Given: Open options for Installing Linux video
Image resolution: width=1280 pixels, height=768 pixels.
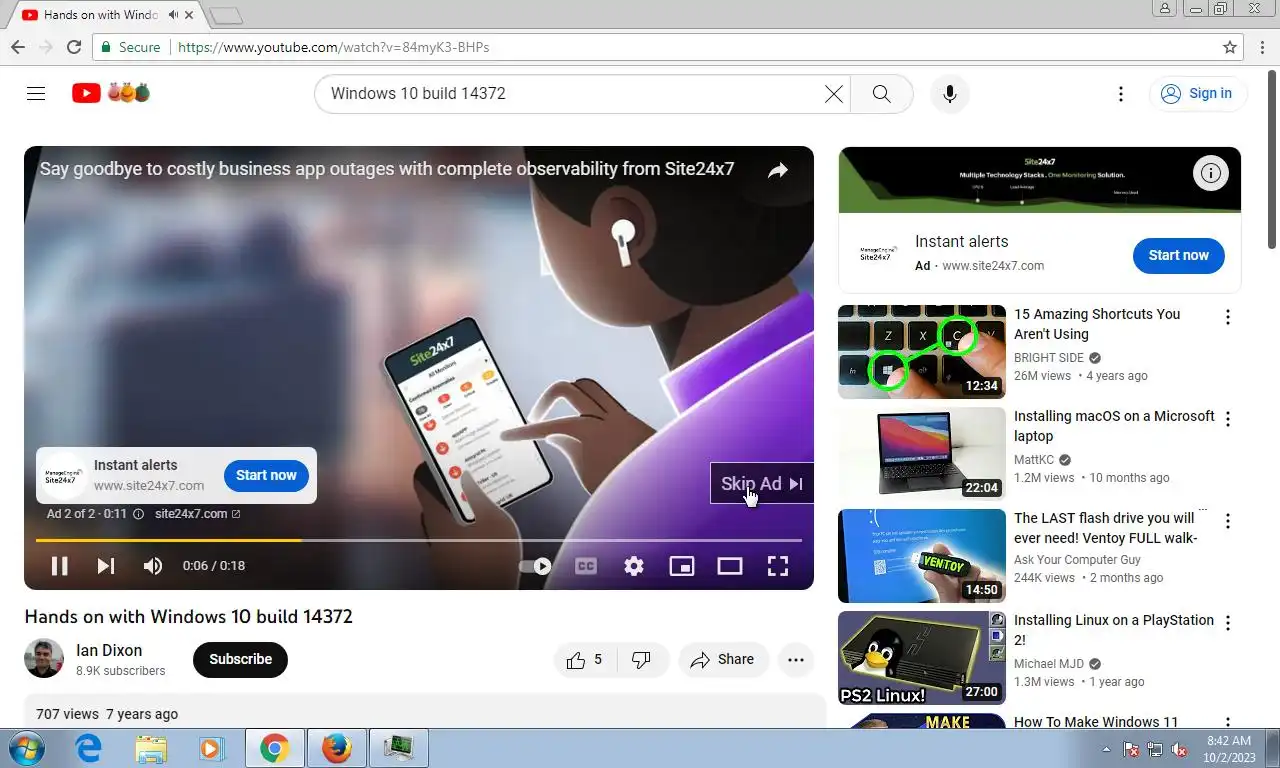Looking at the screenshot, I should pyautogui.click(x=1227, y=623).
